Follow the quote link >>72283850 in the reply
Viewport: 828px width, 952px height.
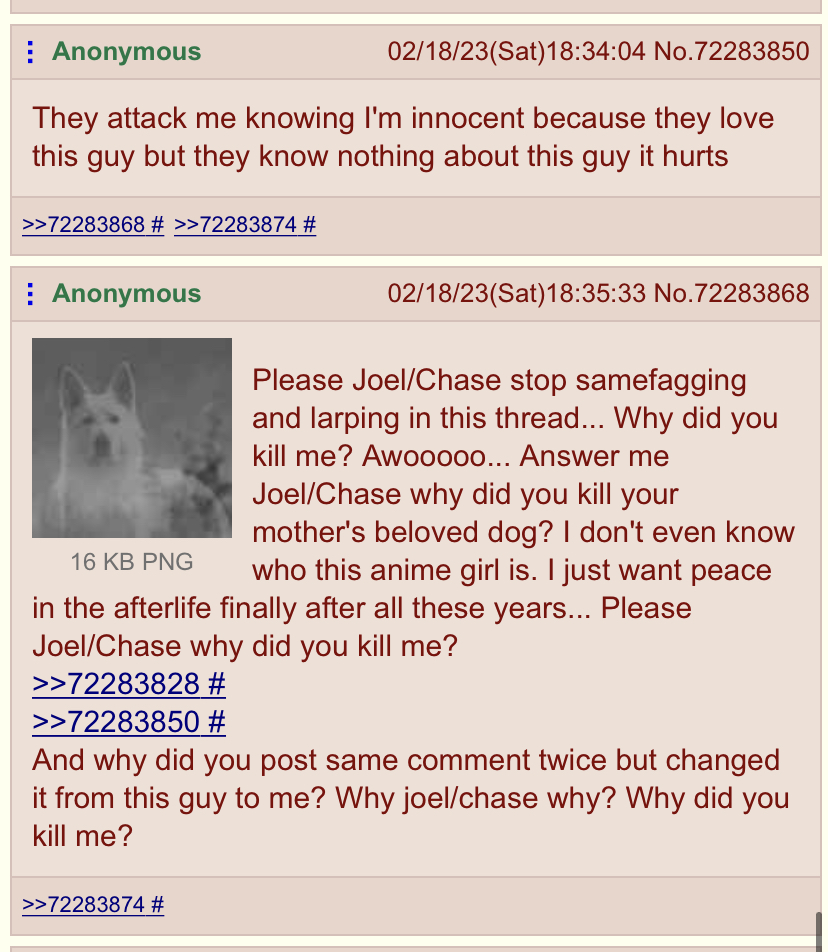click(116, 722)
